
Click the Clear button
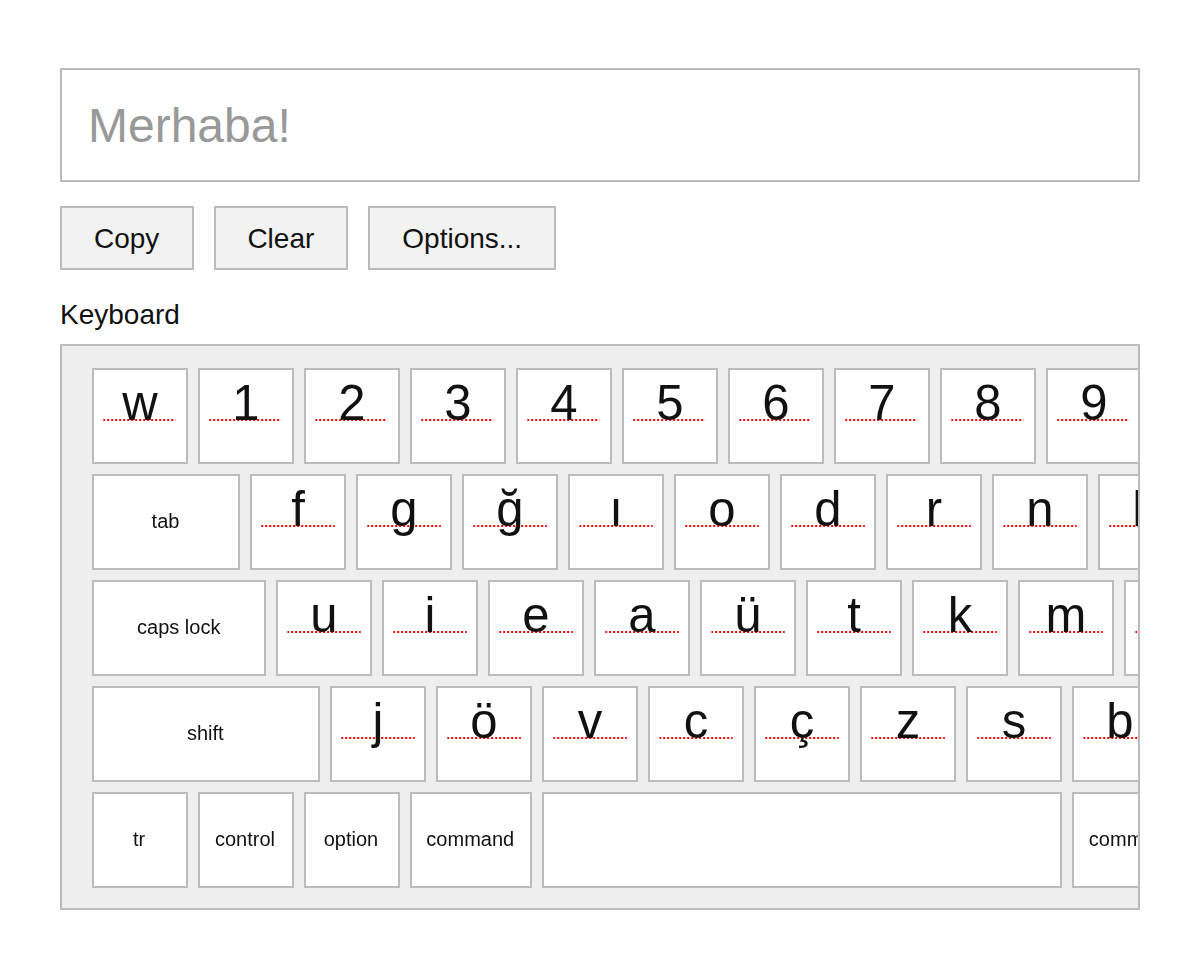(x=281, y=238)
